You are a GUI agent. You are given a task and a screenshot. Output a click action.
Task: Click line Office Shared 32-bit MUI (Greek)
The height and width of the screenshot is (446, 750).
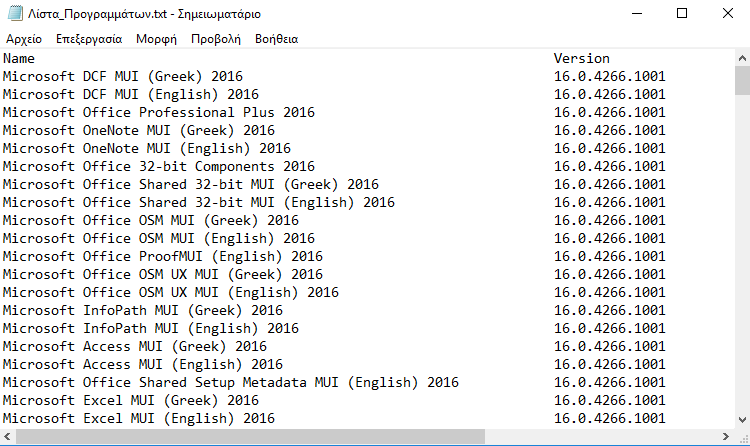191,185
